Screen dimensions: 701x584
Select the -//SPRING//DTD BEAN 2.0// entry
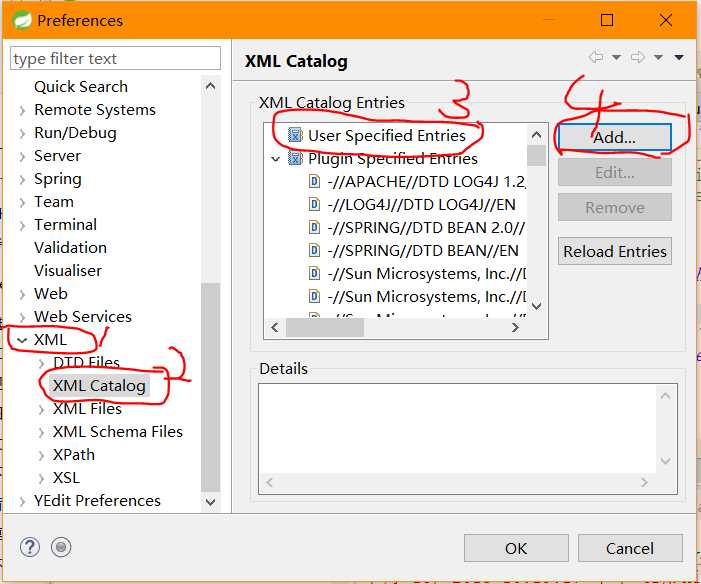tap(426, 228)
